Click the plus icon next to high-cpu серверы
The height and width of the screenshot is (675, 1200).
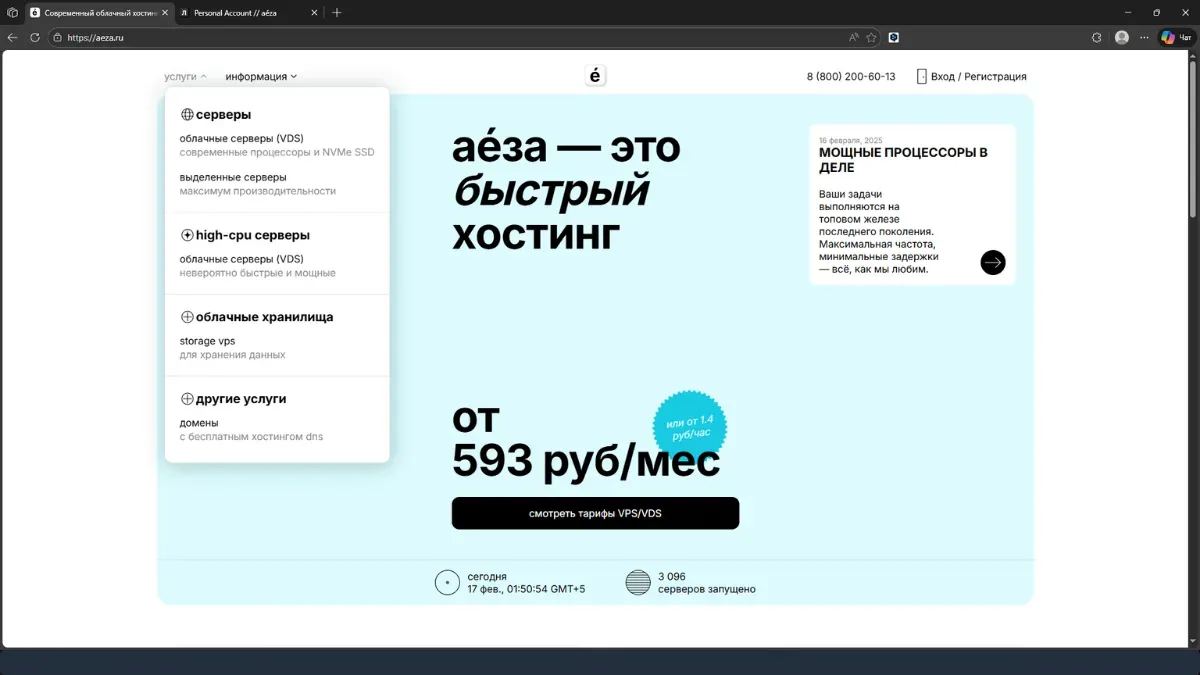pos(187,235)
